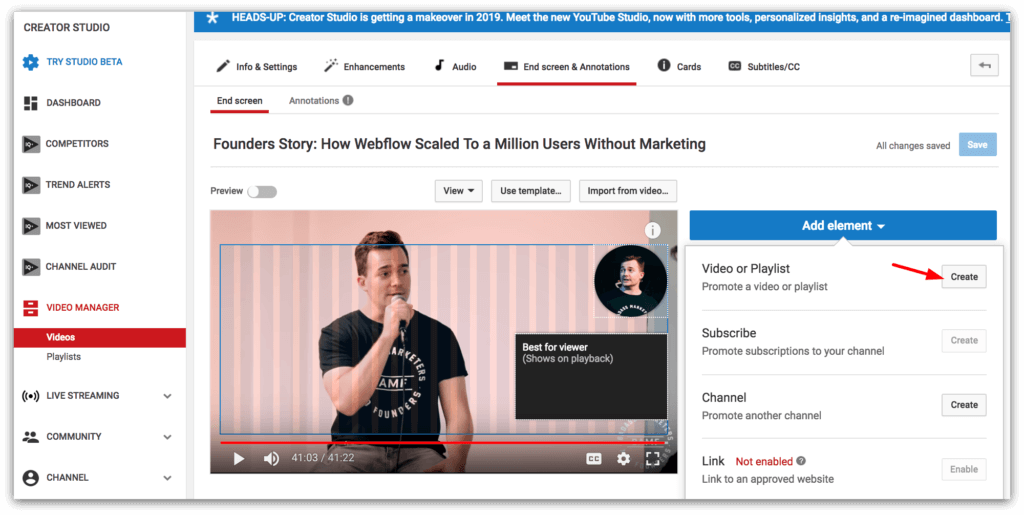Click the back arrow button at top right

coord(984,65)
